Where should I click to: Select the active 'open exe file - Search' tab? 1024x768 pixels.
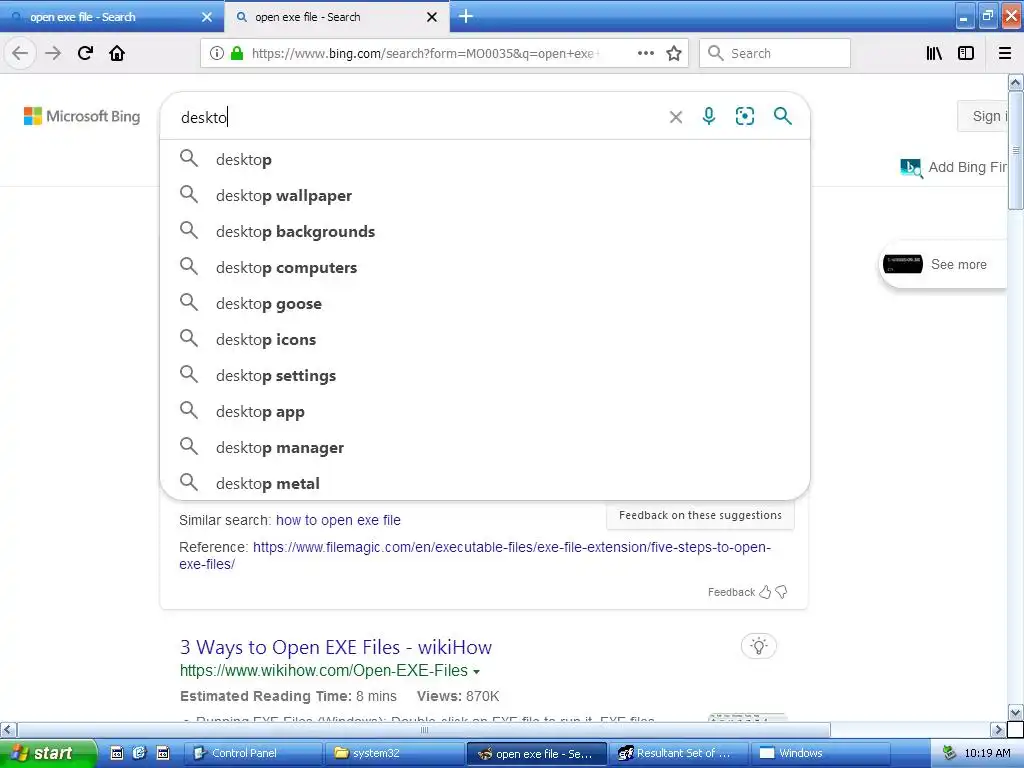tap(336, 17)
